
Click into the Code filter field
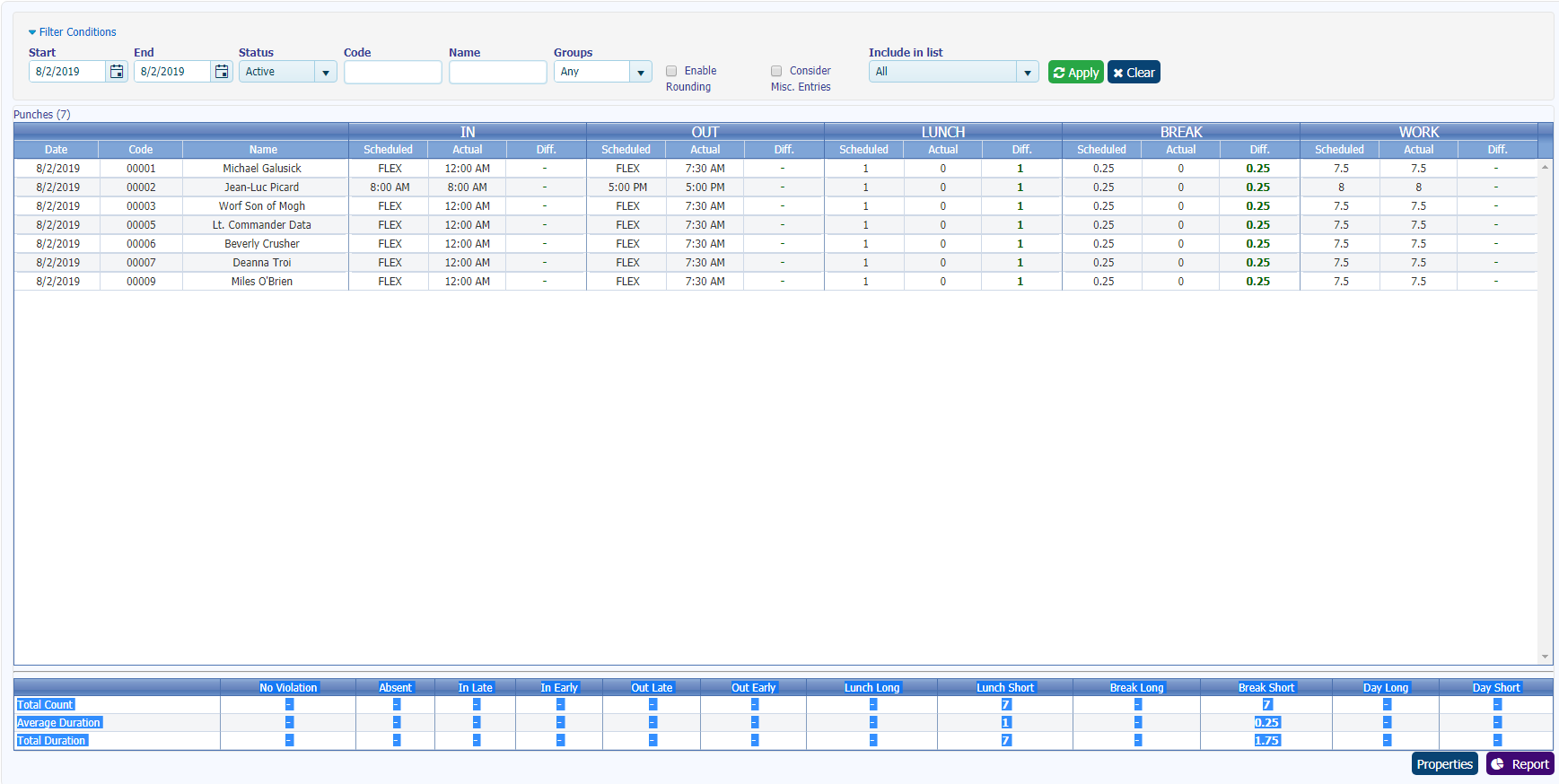pyautogui.click(x=392, y=73)
